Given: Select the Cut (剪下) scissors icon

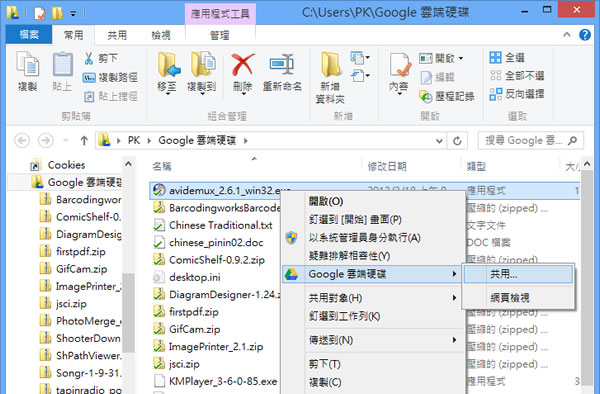Looking at the screenshot, I should click(x=89, y=59).
